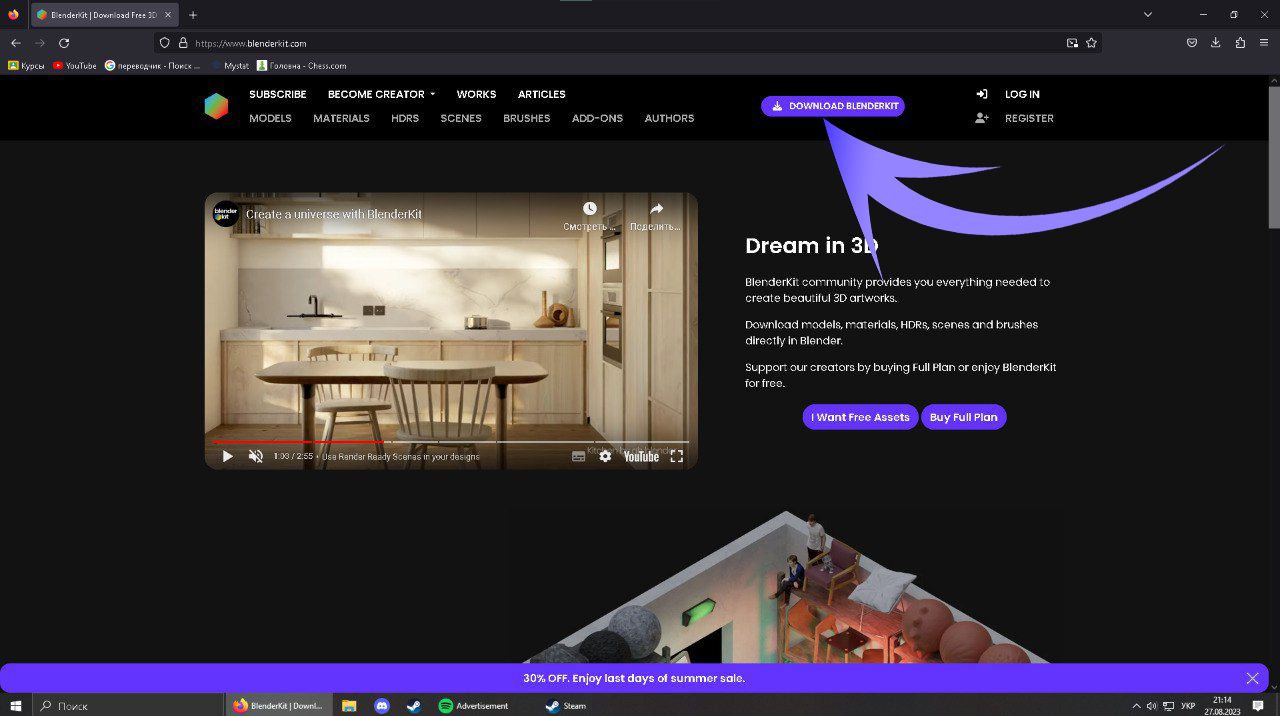Screen dimensions: 1280x716
Task: Open the site lock info icon
Action: point(182,43)
